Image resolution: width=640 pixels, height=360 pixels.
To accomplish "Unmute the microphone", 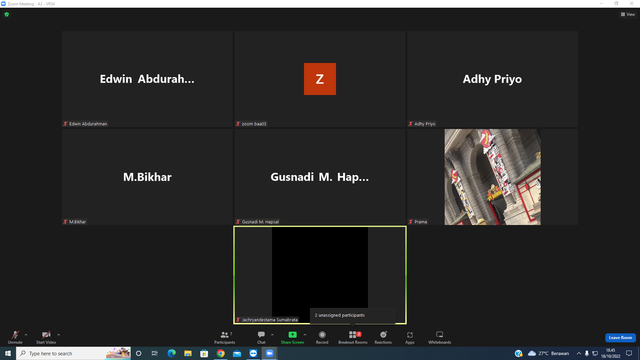I will click(15, 337).
